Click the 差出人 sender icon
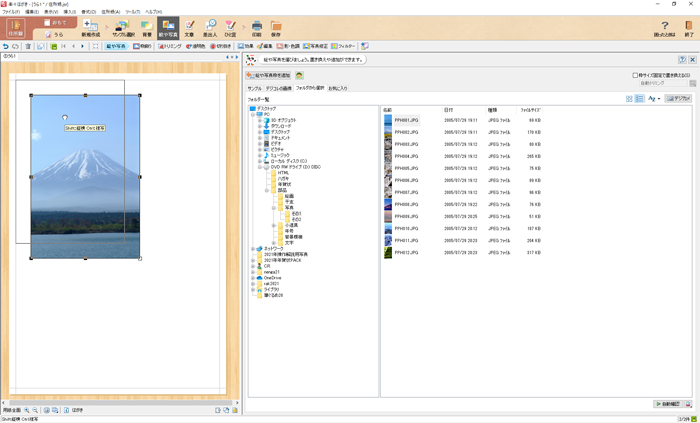The width and height of the screenshot is (700, 423). click(x=210, y=26)
